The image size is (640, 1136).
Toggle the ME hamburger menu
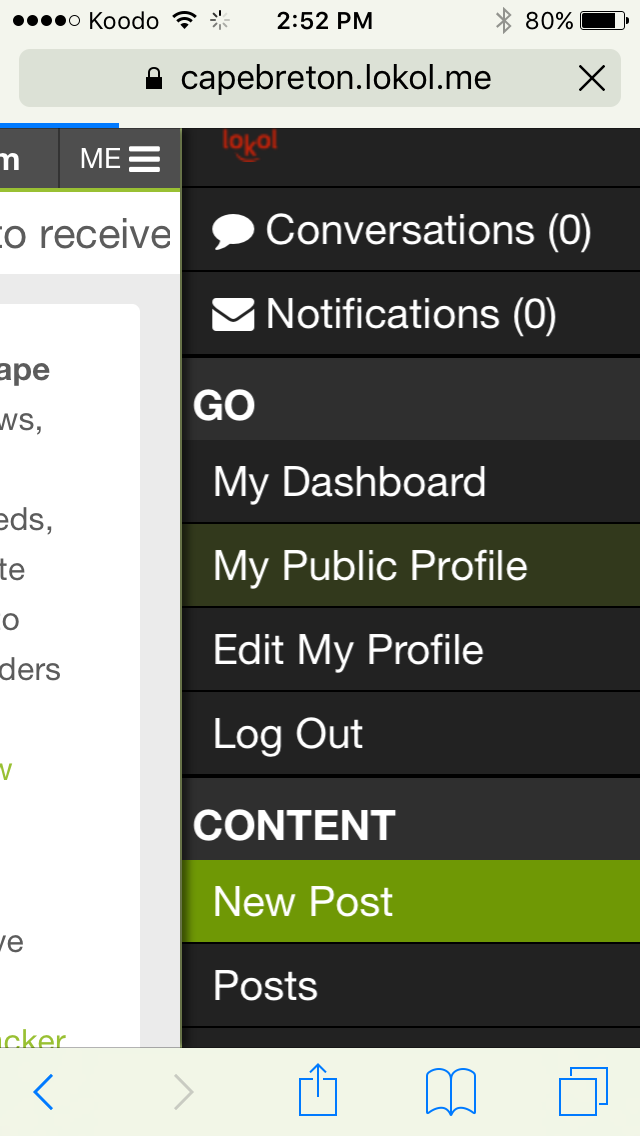120,159
